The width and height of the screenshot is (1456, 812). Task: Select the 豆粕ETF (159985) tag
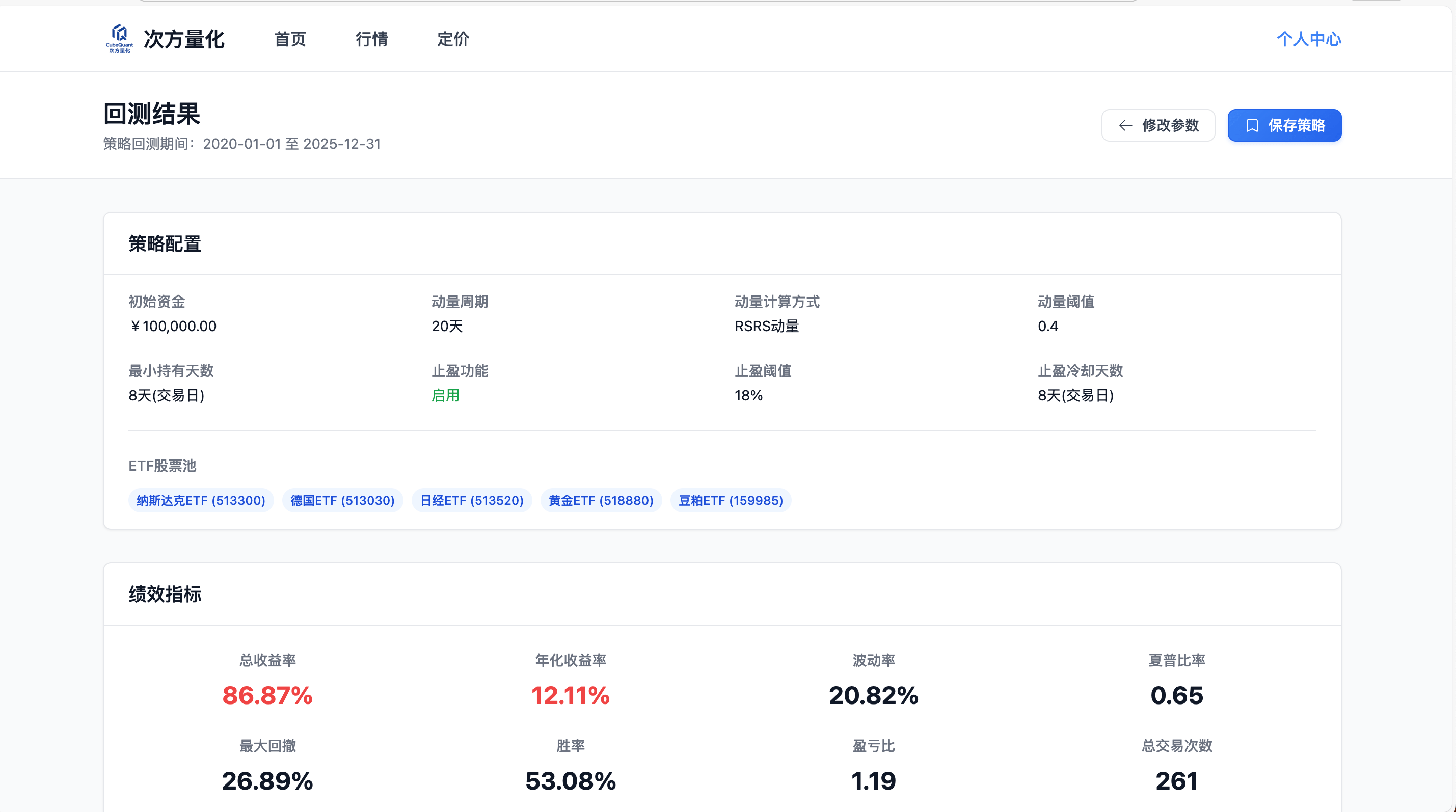click(731, 501)
